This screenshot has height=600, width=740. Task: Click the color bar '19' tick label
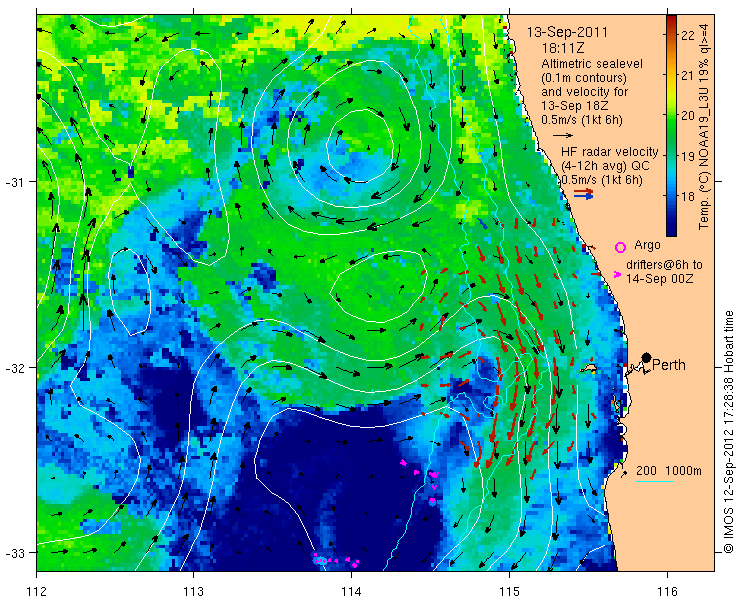688,156
